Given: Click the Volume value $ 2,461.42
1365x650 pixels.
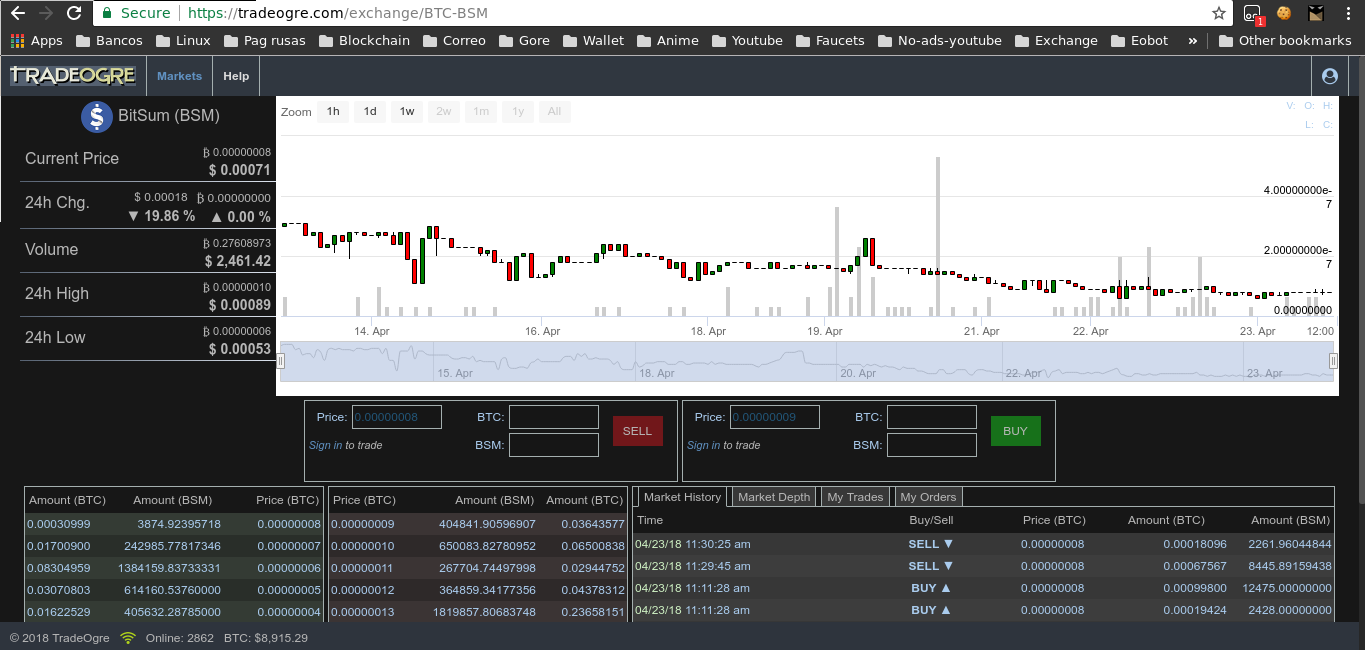Looking at the screenshot, I should point(238,261).
